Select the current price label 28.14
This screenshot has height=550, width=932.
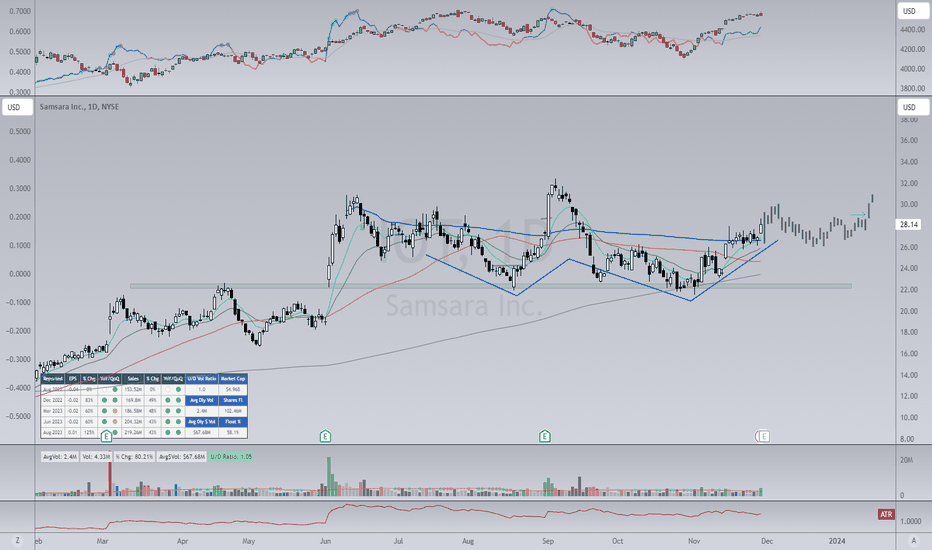(x=909, y=224)
